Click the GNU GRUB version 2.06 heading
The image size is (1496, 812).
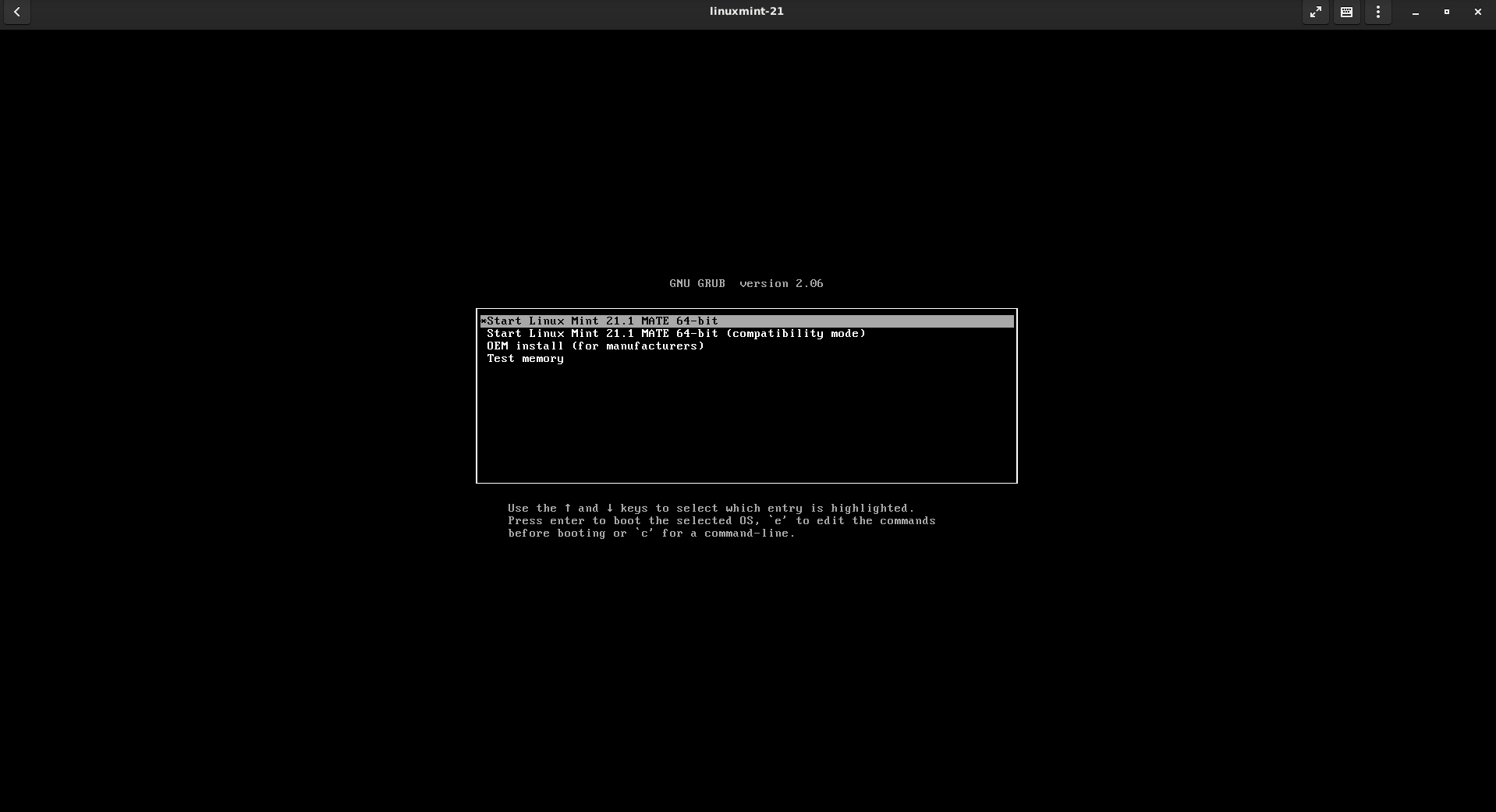(x=746, y=283)
